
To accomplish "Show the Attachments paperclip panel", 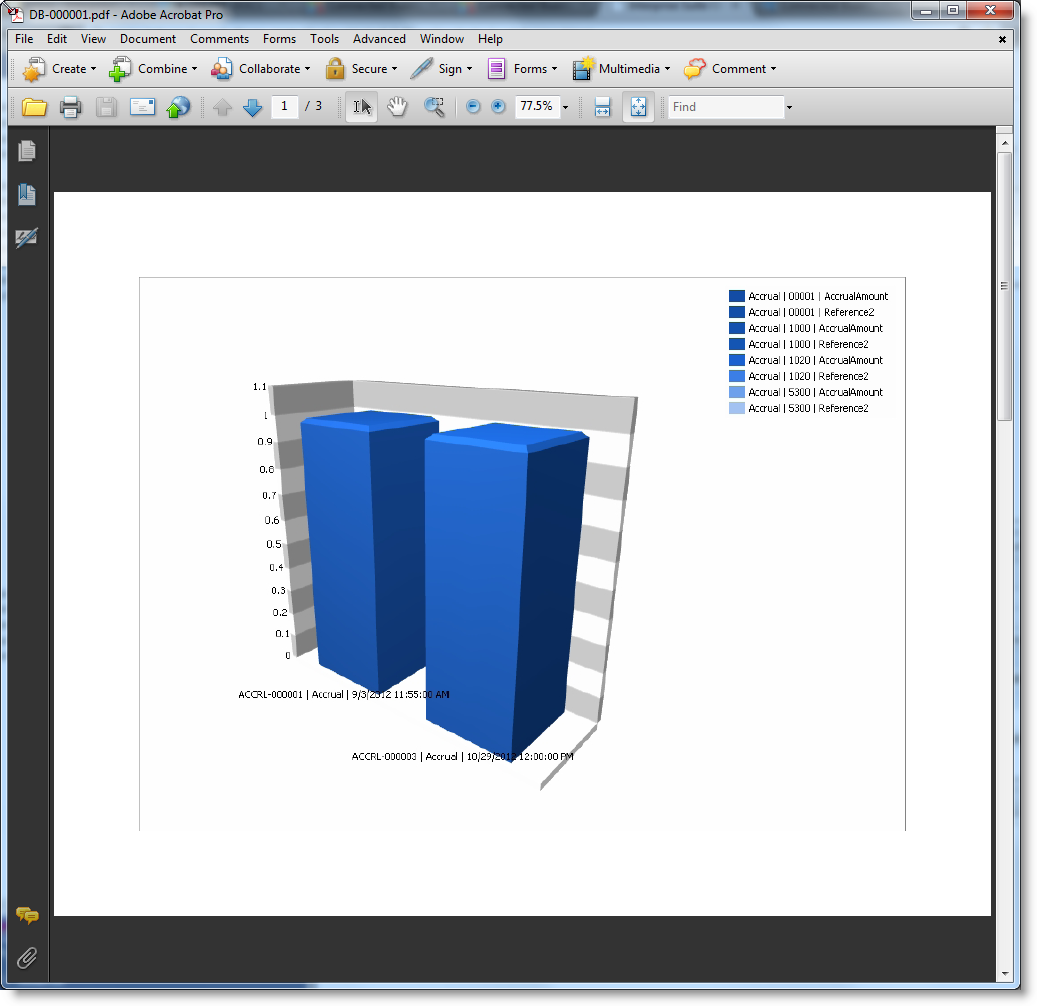I will pyautogui.click(x=27, y=958).
